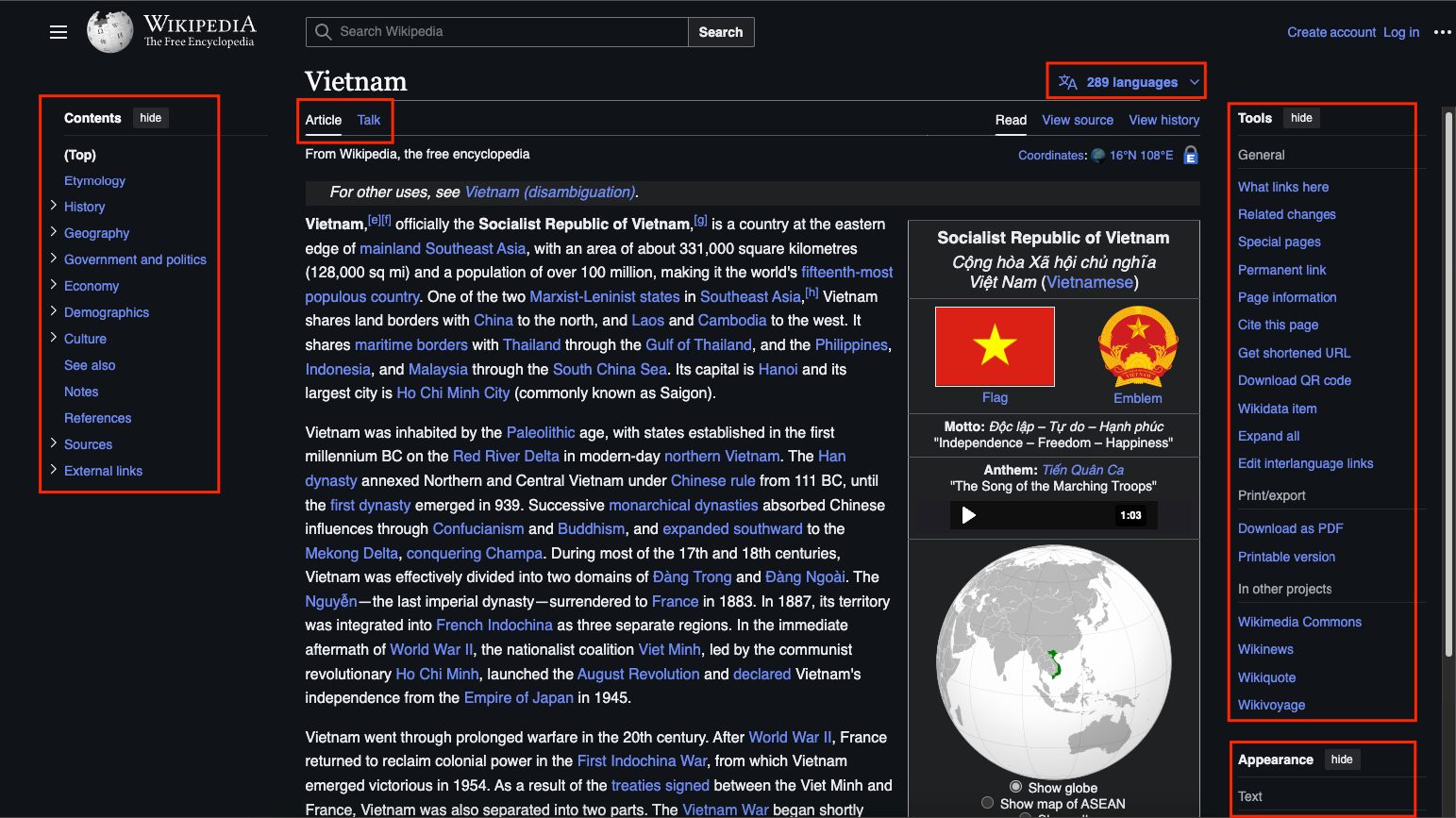Click the magnifier icon in search box

(x=323, y=32)
